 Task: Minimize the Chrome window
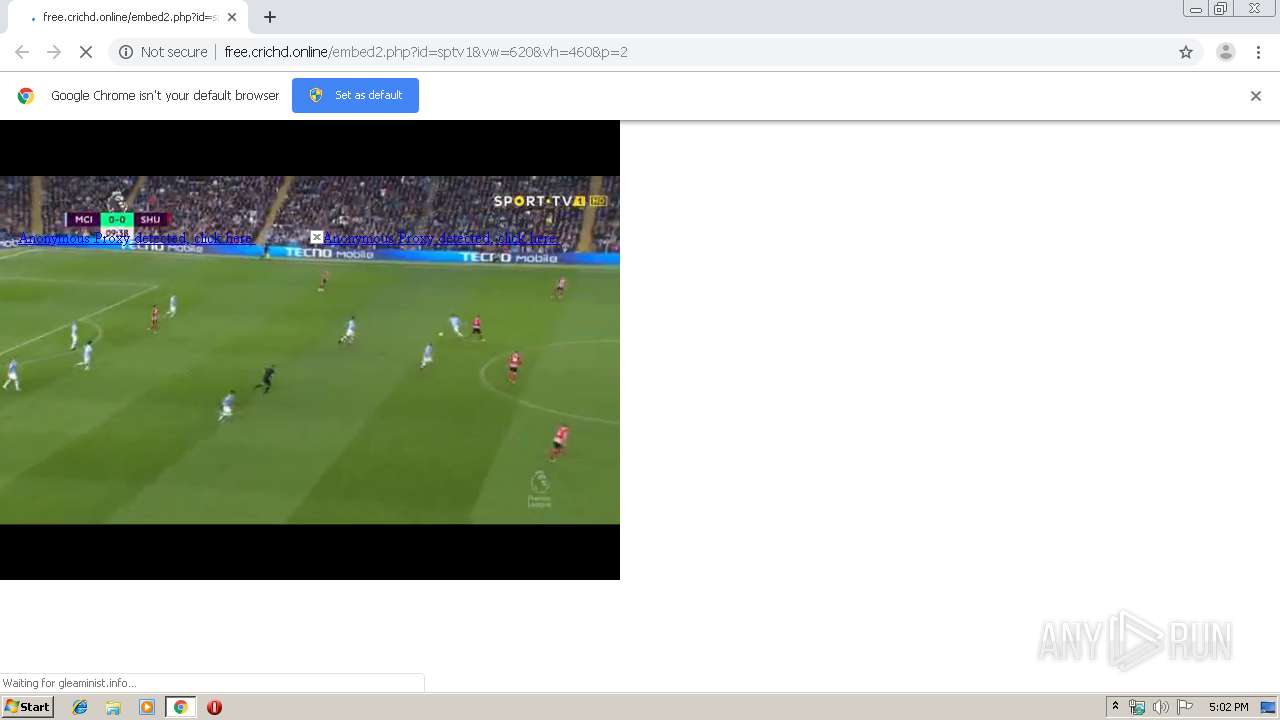tap(1196, 9)
